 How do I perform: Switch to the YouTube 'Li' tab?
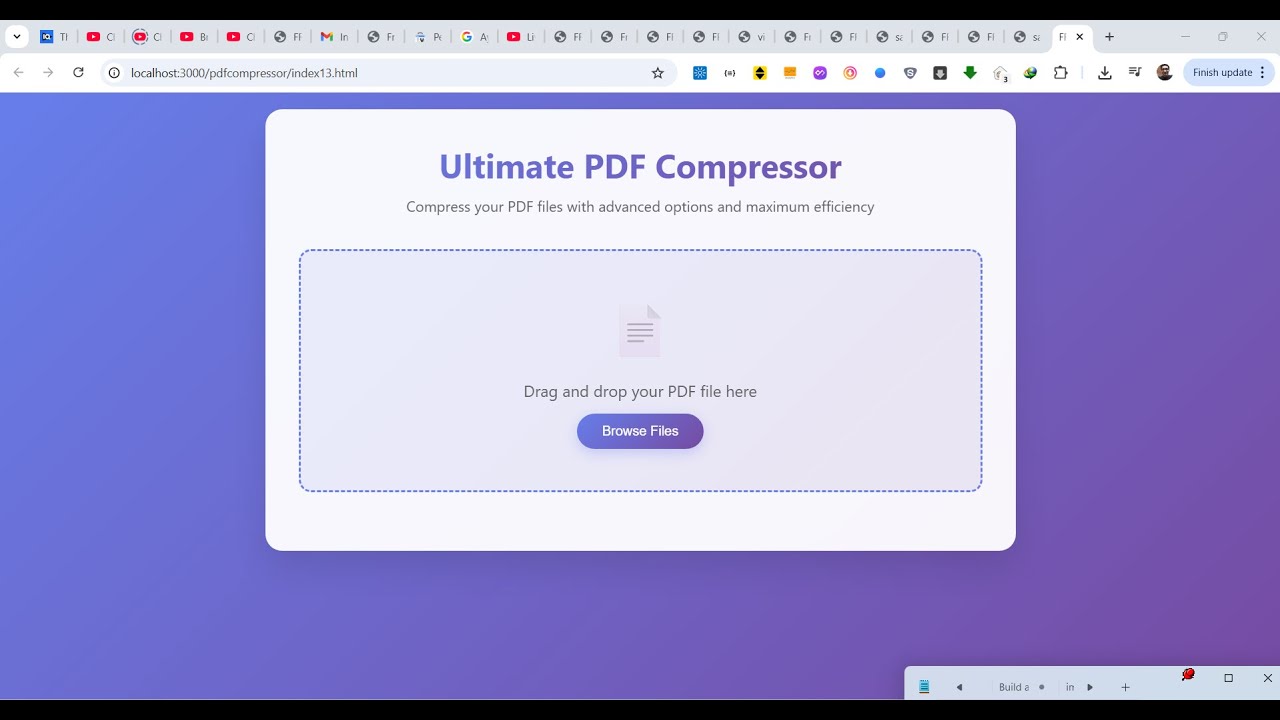521,37
